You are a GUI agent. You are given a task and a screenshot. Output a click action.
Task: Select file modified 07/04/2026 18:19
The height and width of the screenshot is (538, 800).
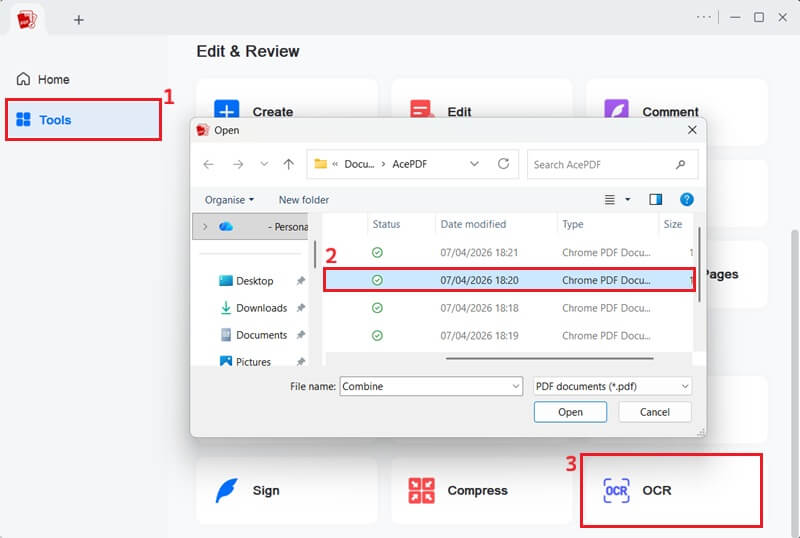coord(509,336)
